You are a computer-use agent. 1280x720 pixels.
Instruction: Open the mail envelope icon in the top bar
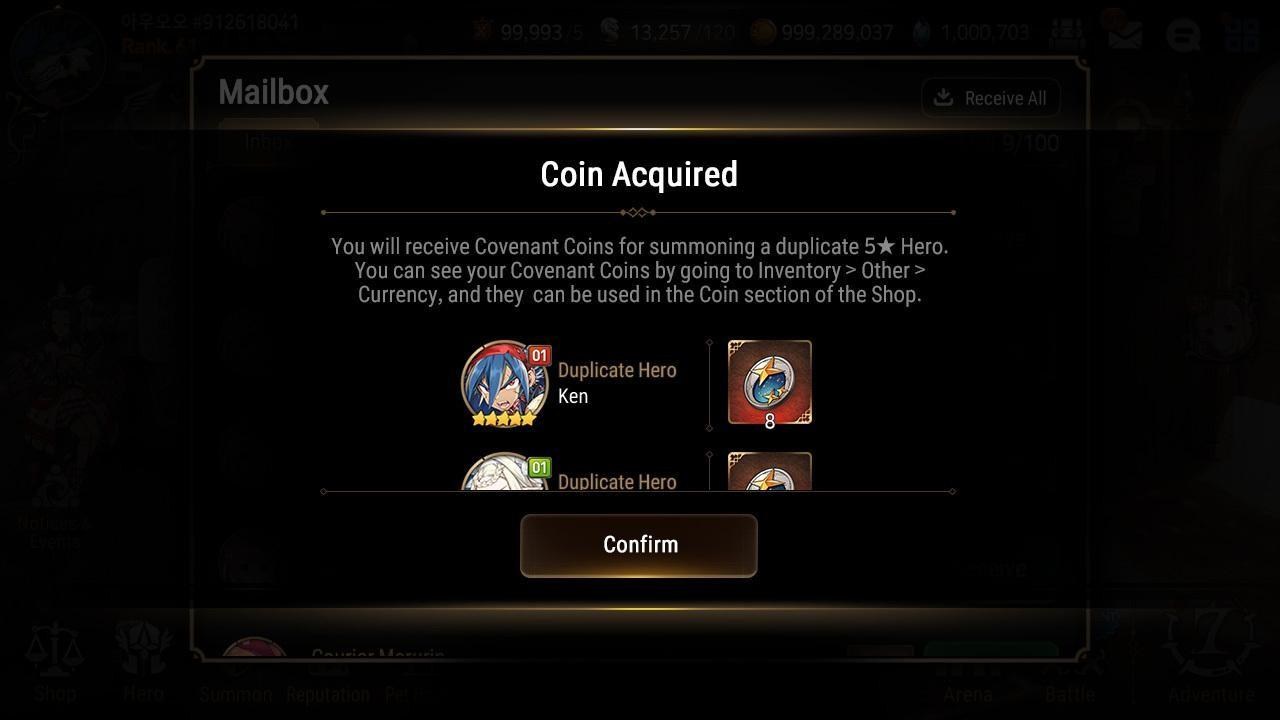(x=1125, y=35)
